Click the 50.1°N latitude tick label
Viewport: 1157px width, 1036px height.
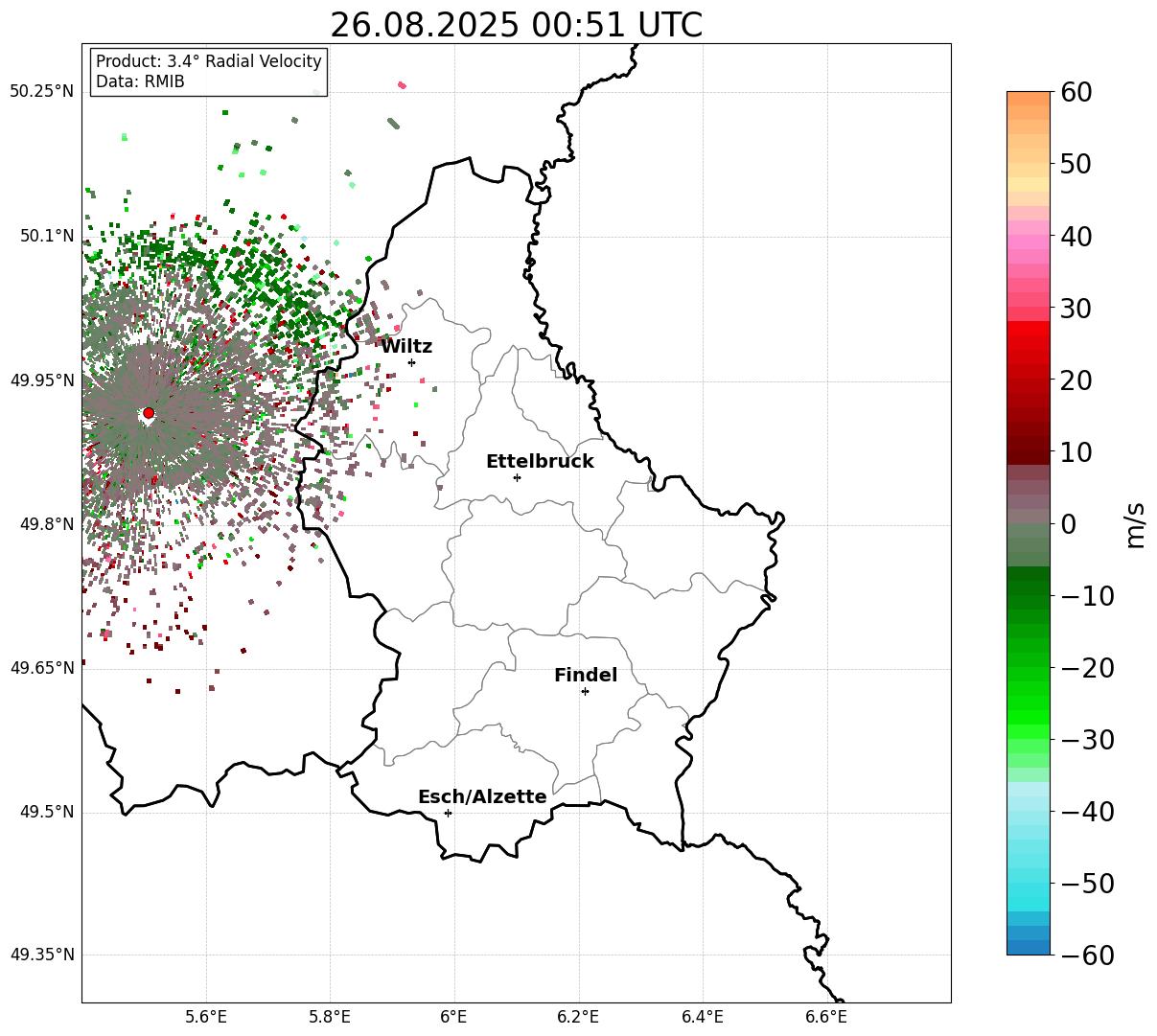(x=46, y=236)
